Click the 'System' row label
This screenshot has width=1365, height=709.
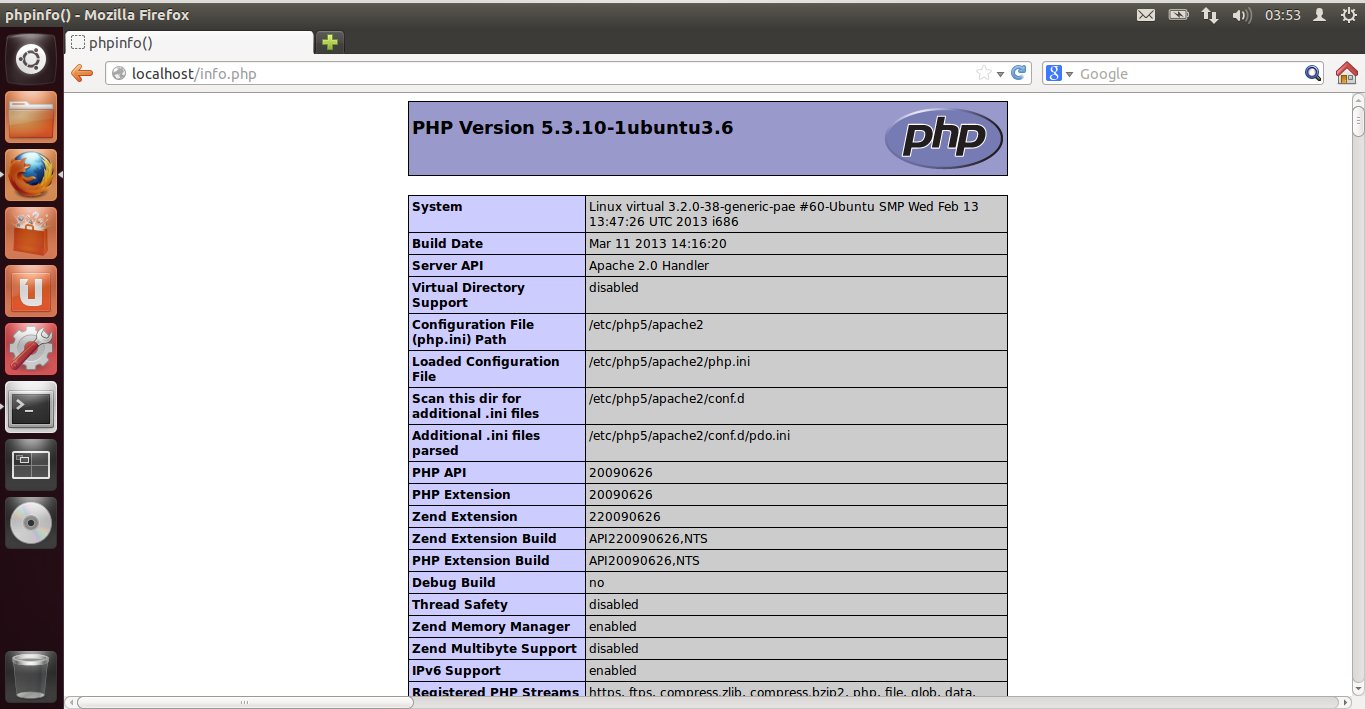(437, 207)
